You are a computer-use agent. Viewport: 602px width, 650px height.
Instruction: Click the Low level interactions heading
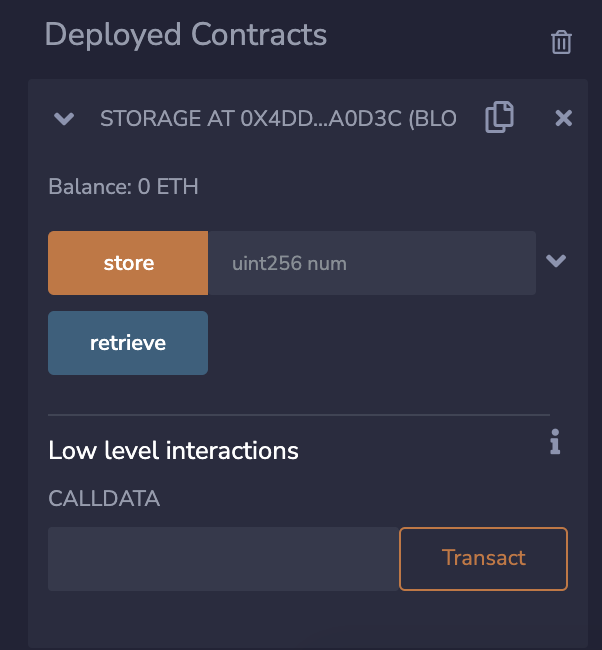(x=174, y=450)
